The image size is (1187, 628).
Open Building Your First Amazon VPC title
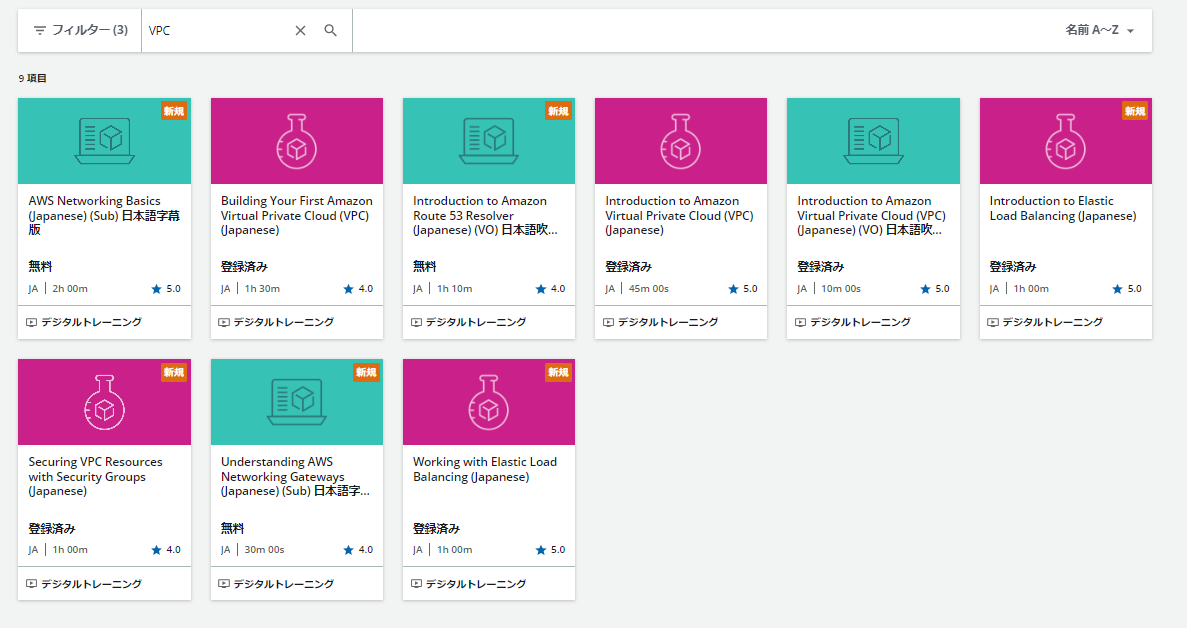pyautogui.click(x=297, y=215)
